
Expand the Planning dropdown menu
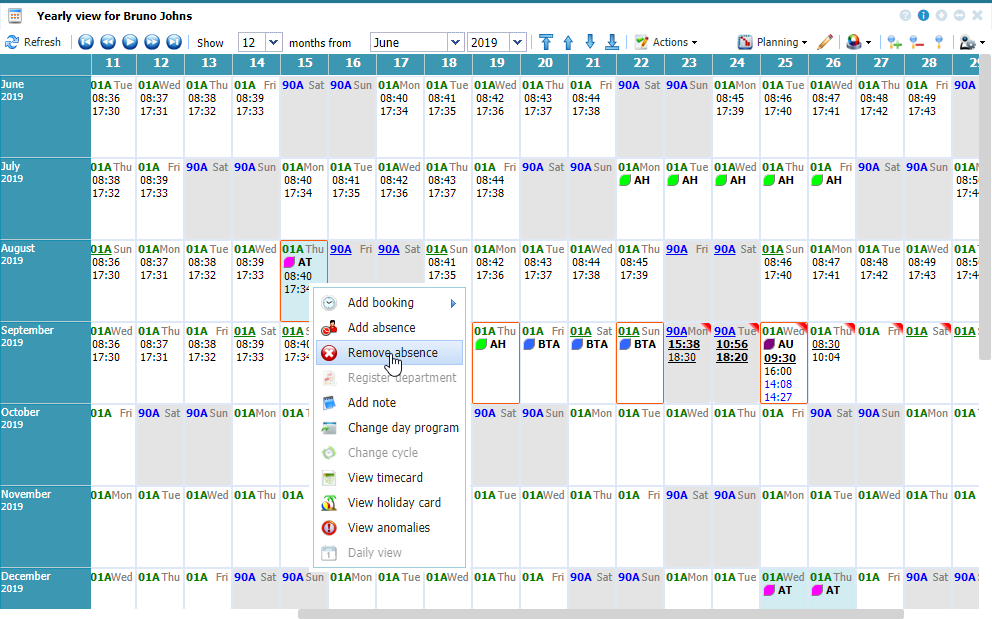(773, 42)
